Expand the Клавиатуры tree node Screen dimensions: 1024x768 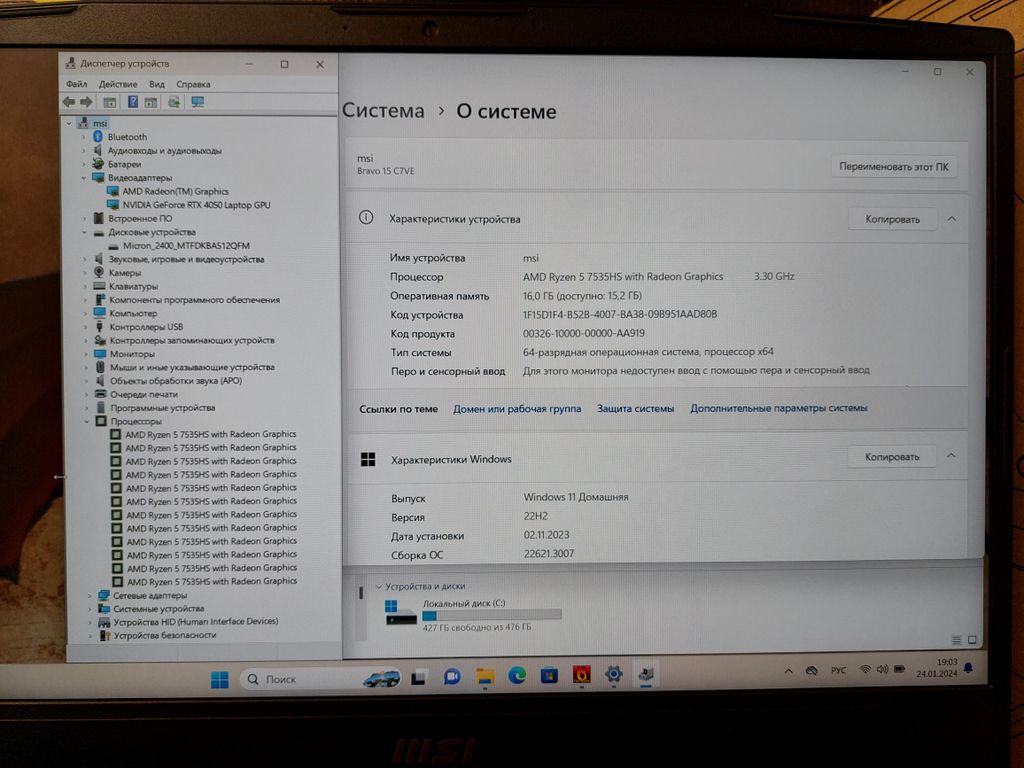(85, 286)
